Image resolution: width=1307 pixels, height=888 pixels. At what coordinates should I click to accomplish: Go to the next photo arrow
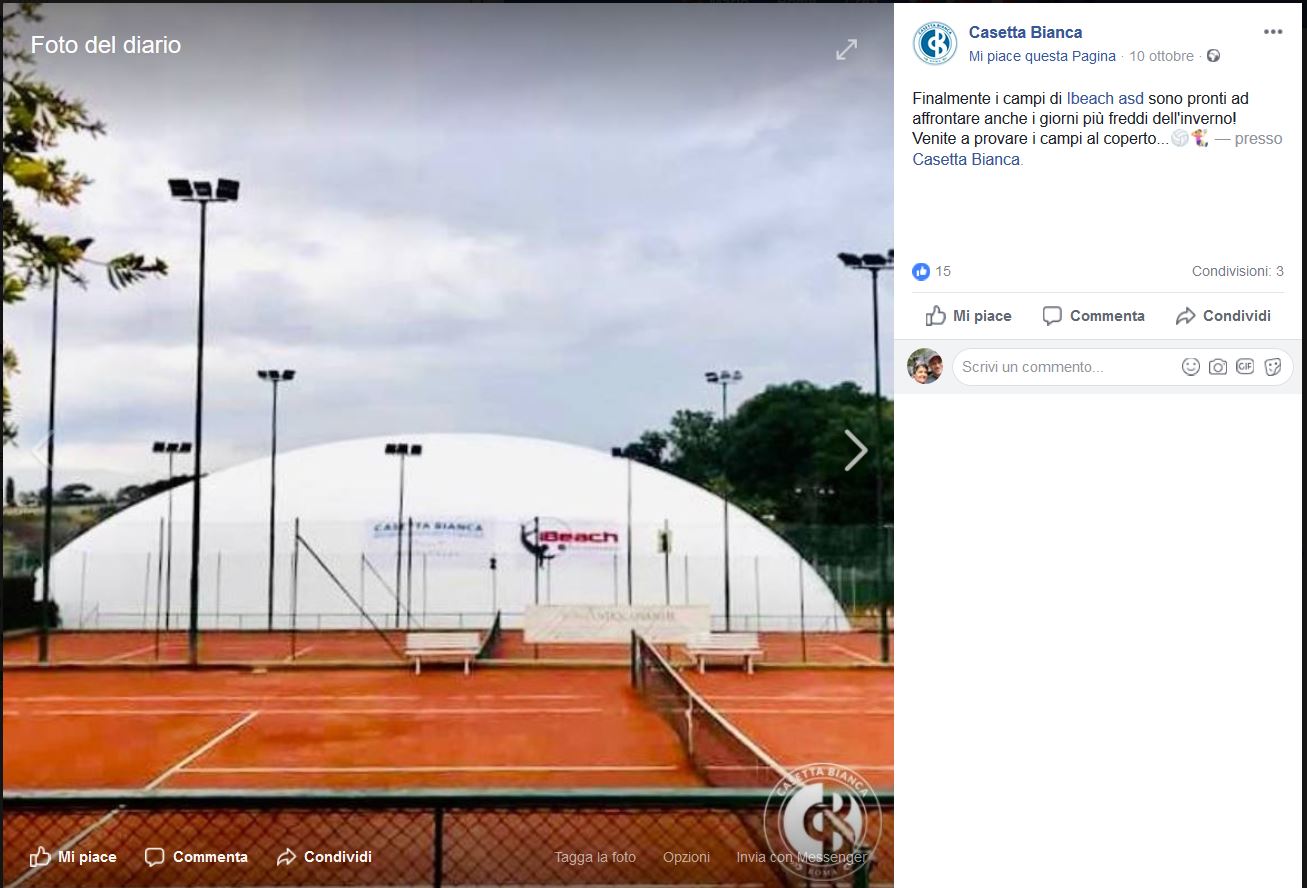[856, 450]
